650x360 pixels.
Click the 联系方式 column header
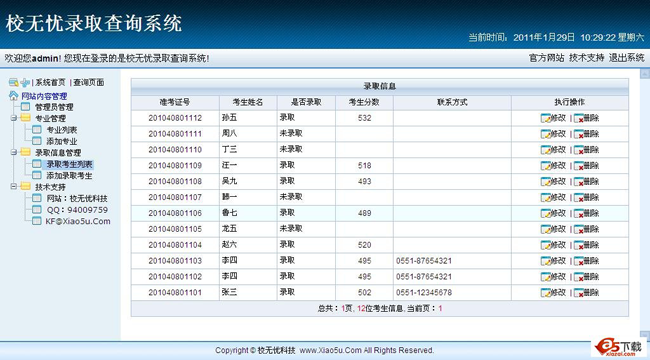[x=452, y=102]
